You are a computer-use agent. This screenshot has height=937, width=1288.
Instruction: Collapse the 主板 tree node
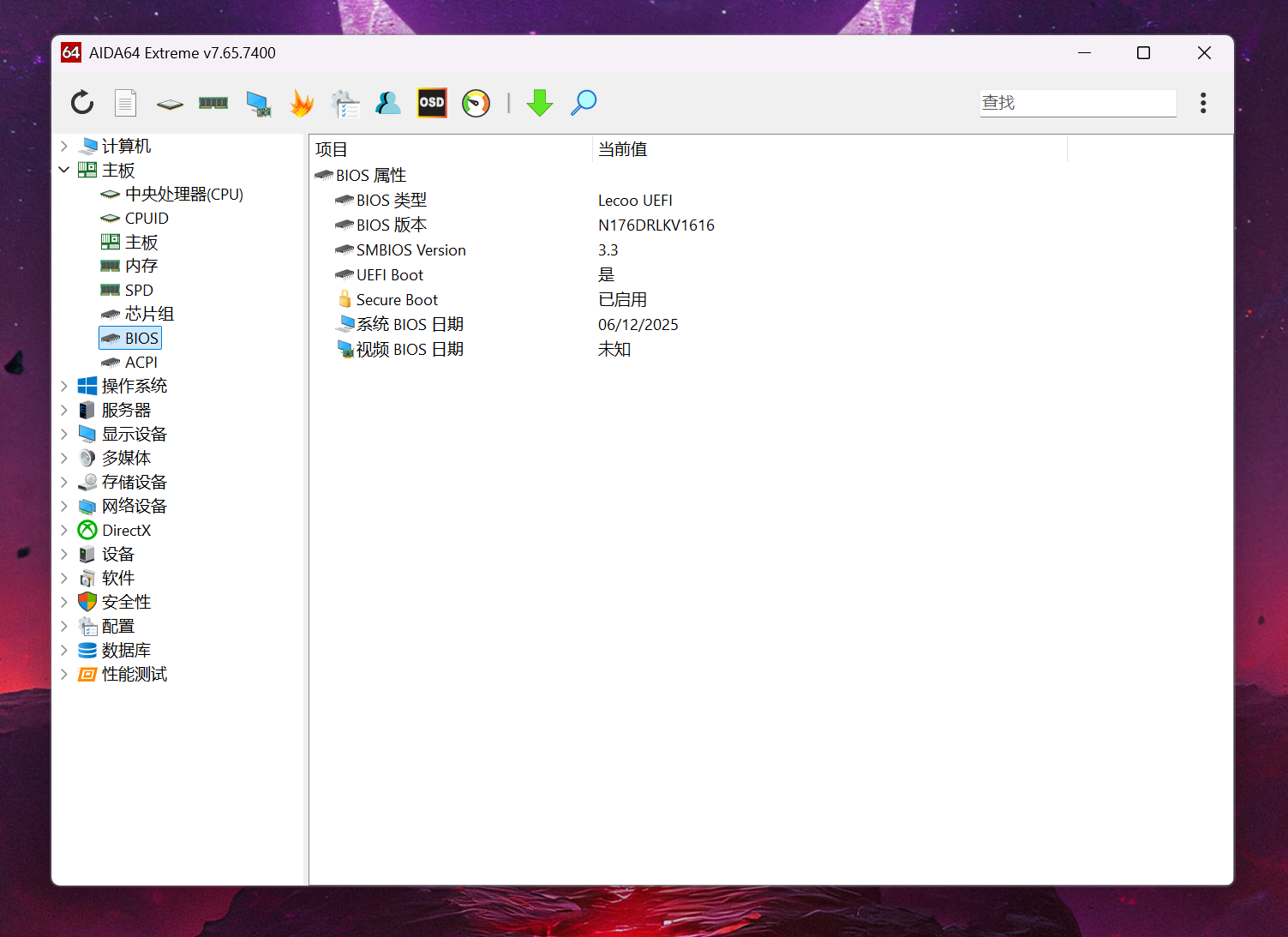64,170
